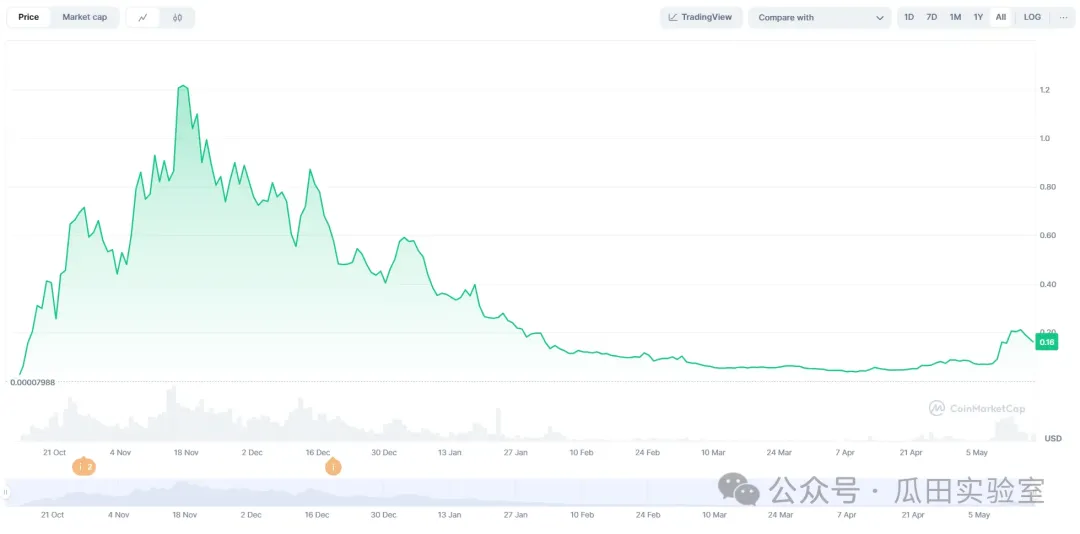Click the orange event marker near 16 Dec
Screen dimensions: 1080x534
pyautogui.click(x=333, y=467)
